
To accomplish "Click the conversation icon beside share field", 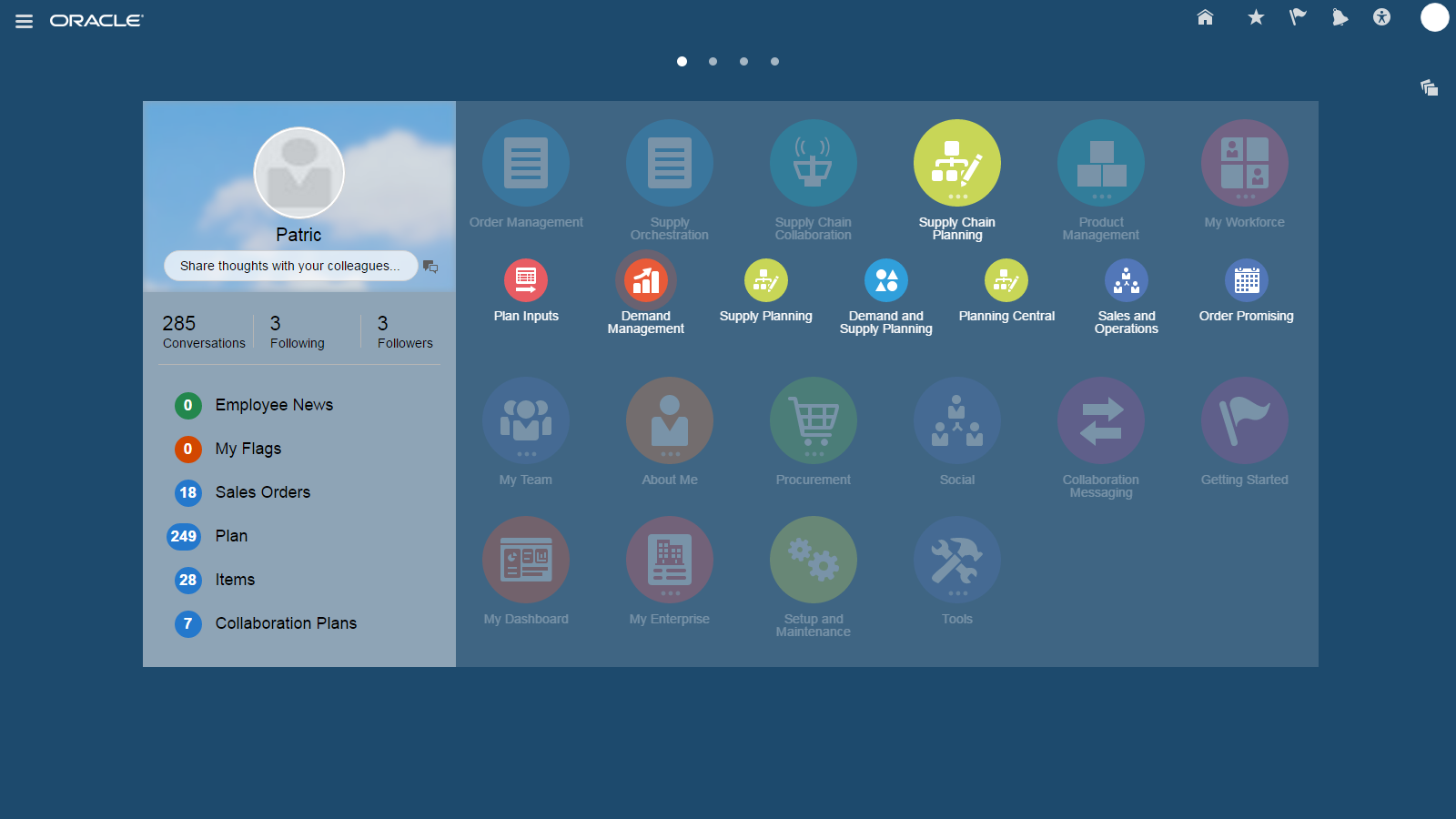I will click(x=430, y=267).
